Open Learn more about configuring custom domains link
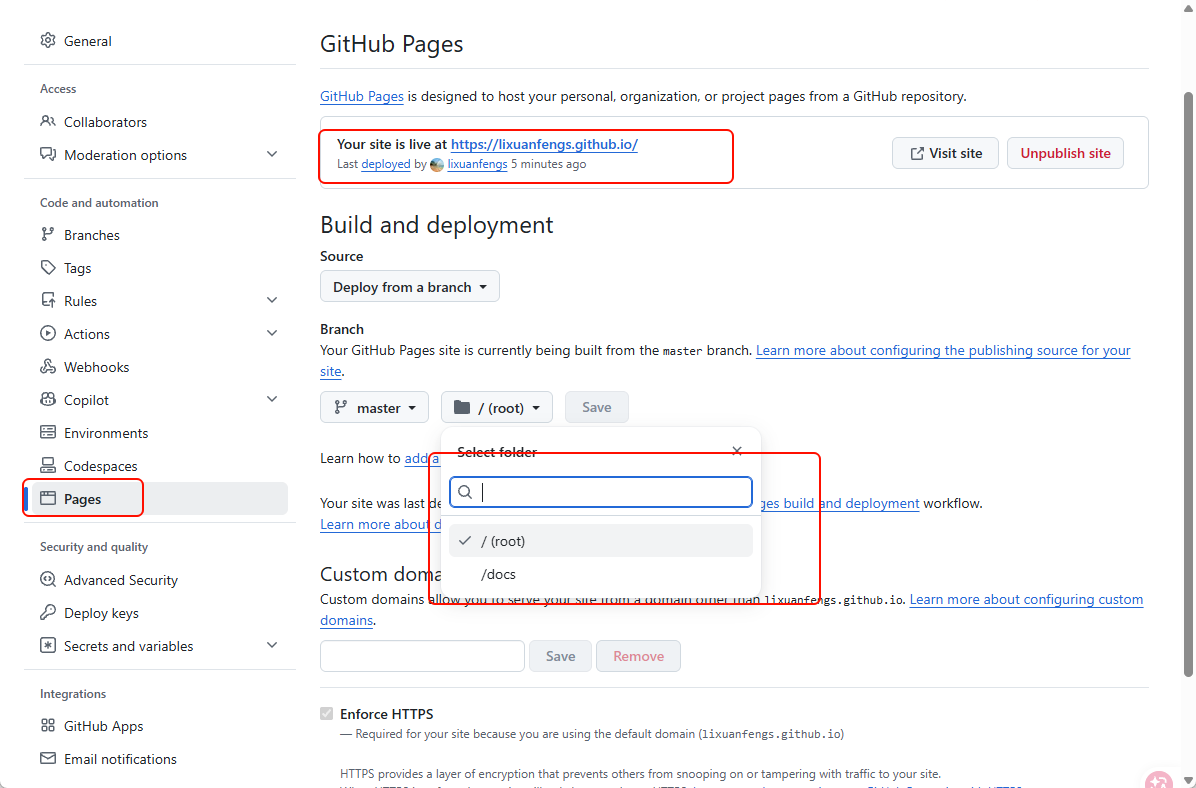Viewport: 1196px width, 788px height. 1026,599
